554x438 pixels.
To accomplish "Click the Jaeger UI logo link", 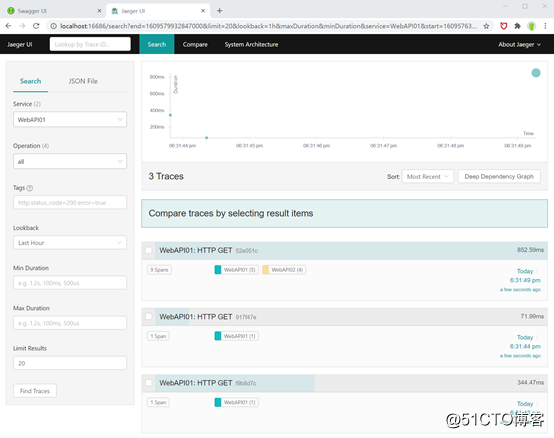I will coord(19,44).
